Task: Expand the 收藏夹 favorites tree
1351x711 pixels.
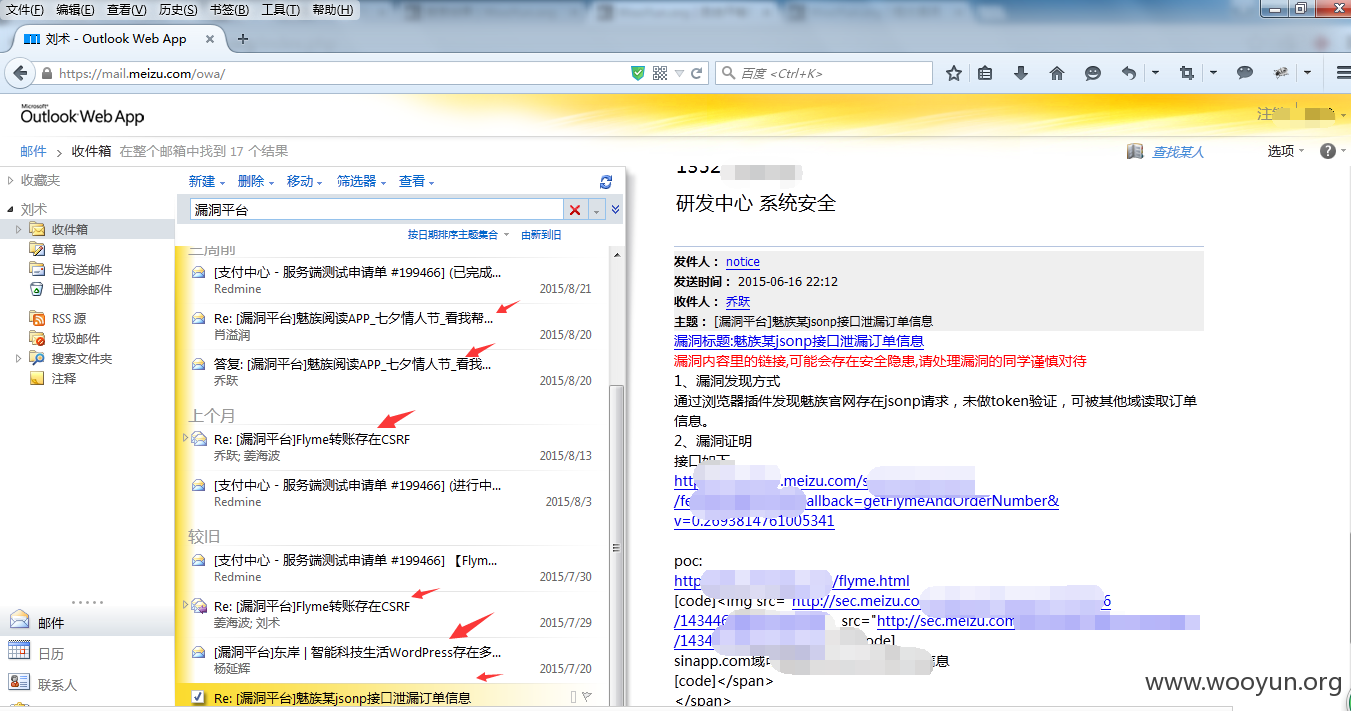Action: pyautogui.click(x=10, y=180)
